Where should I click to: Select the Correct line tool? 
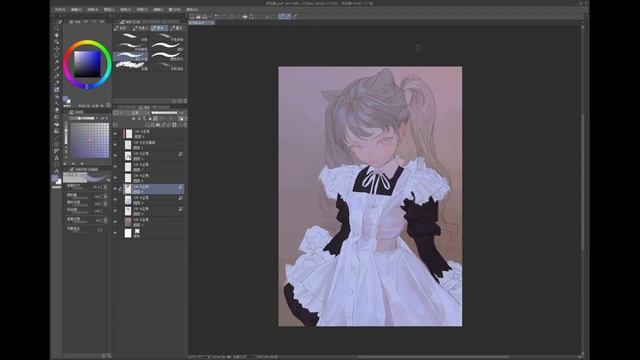[x=57, y=171]
